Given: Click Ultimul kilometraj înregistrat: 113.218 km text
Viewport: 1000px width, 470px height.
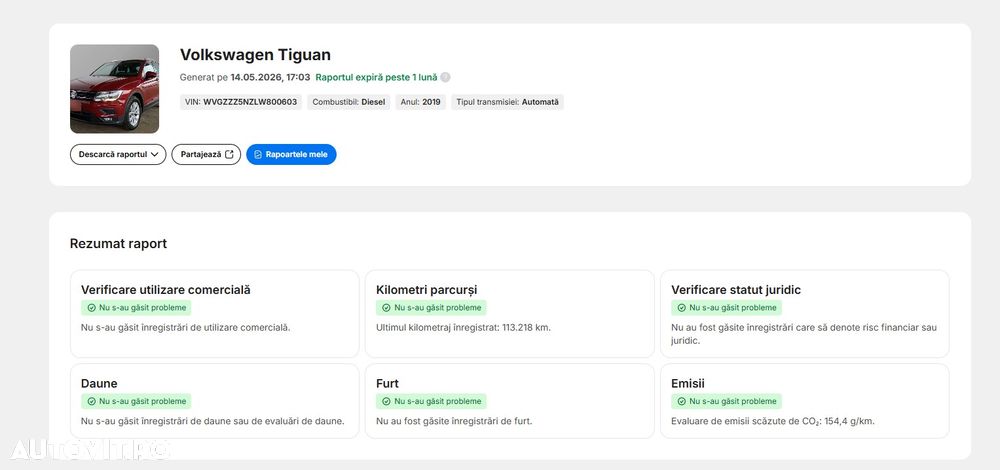Looking at the screenshot, I should 464,328.
